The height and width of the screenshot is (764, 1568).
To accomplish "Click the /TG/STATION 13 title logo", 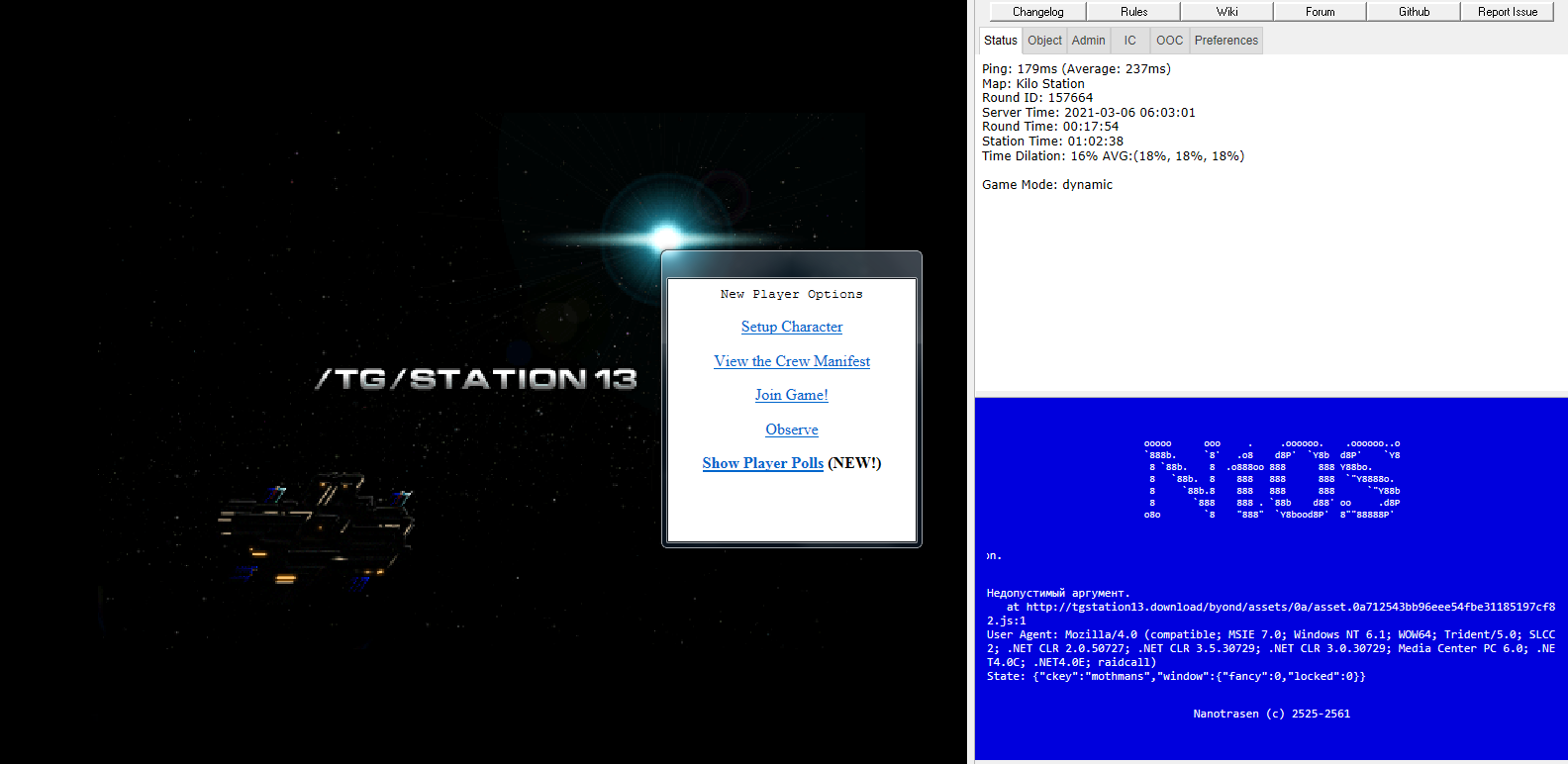I will pos(476,379).
